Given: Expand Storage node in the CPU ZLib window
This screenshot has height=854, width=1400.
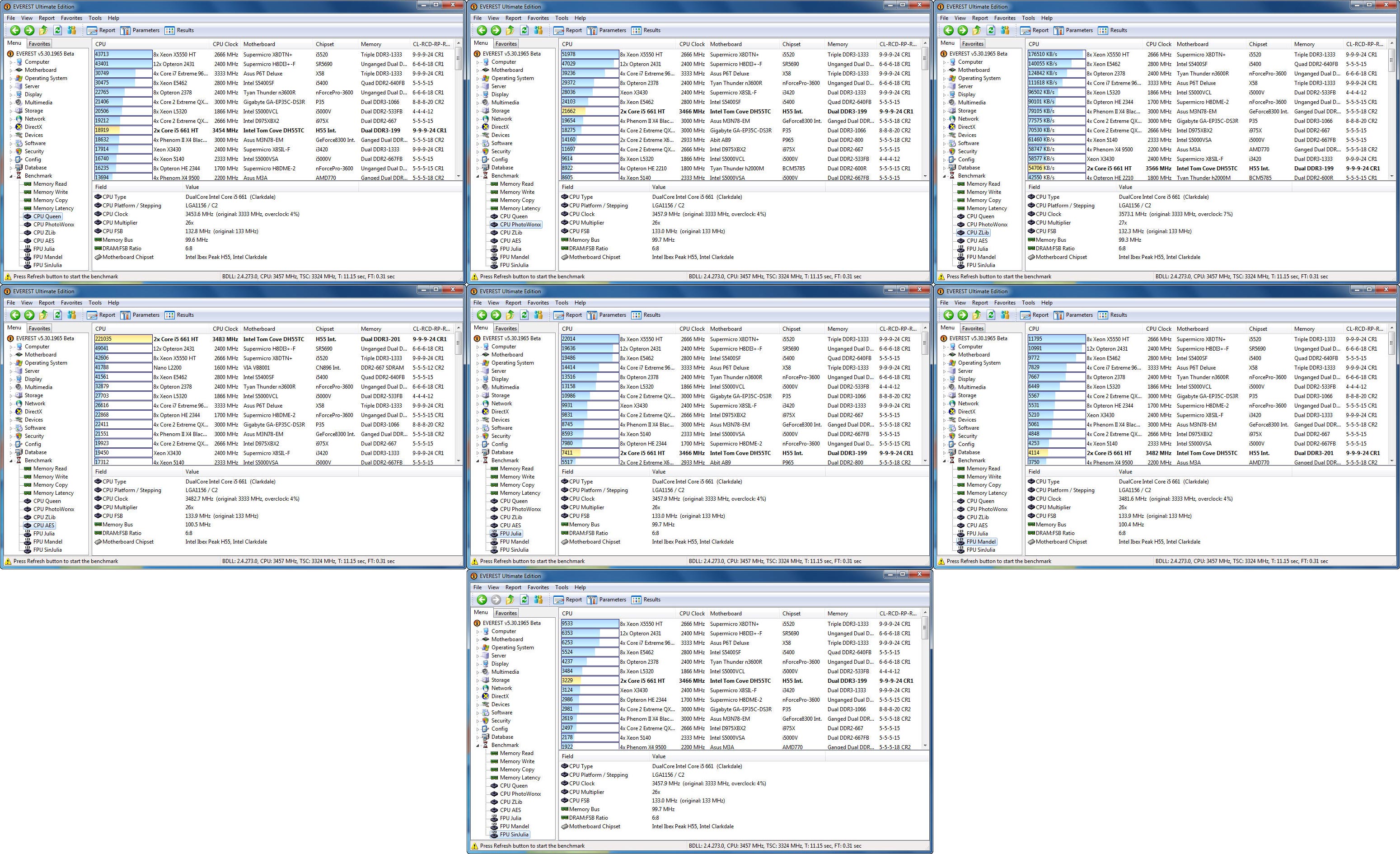Looking at the screenshot, I should point(944,111).
